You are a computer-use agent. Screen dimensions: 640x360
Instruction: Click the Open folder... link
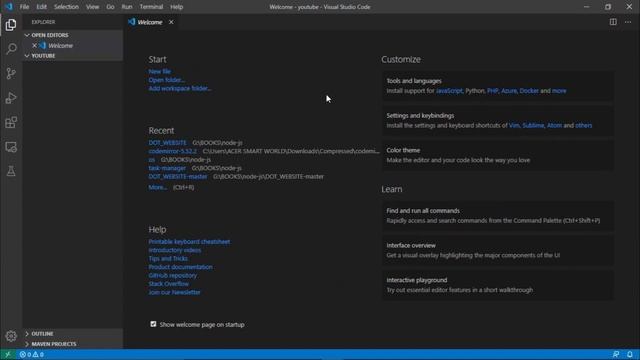(167, 80)
